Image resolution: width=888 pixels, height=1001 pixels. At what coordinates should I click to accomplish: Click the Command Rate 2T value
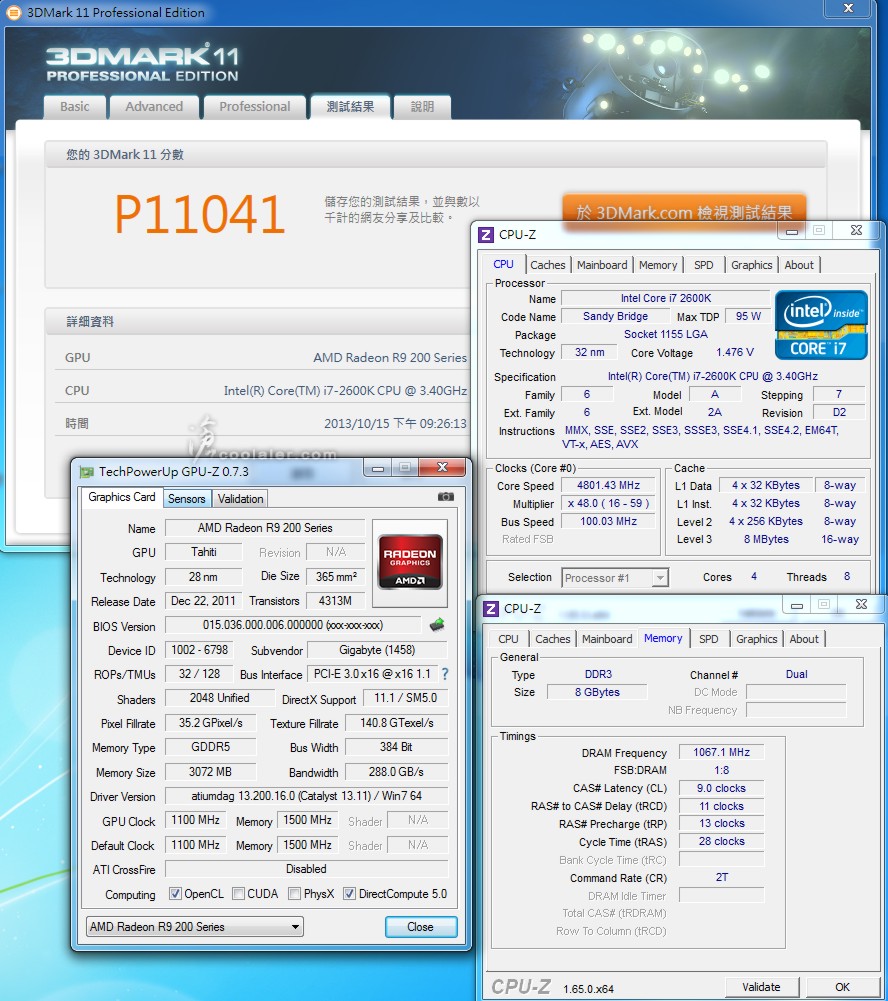[721, 877]
